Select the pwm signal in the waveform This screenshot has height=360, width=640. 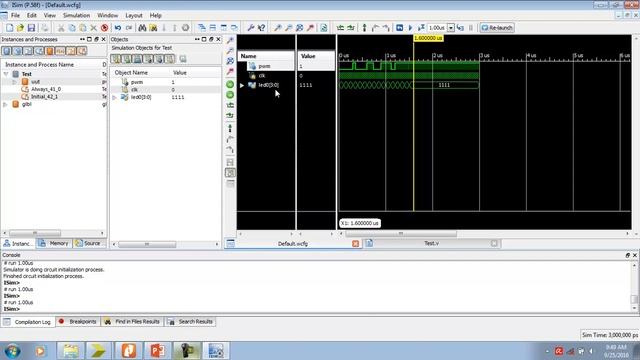(x=264, y=66)
